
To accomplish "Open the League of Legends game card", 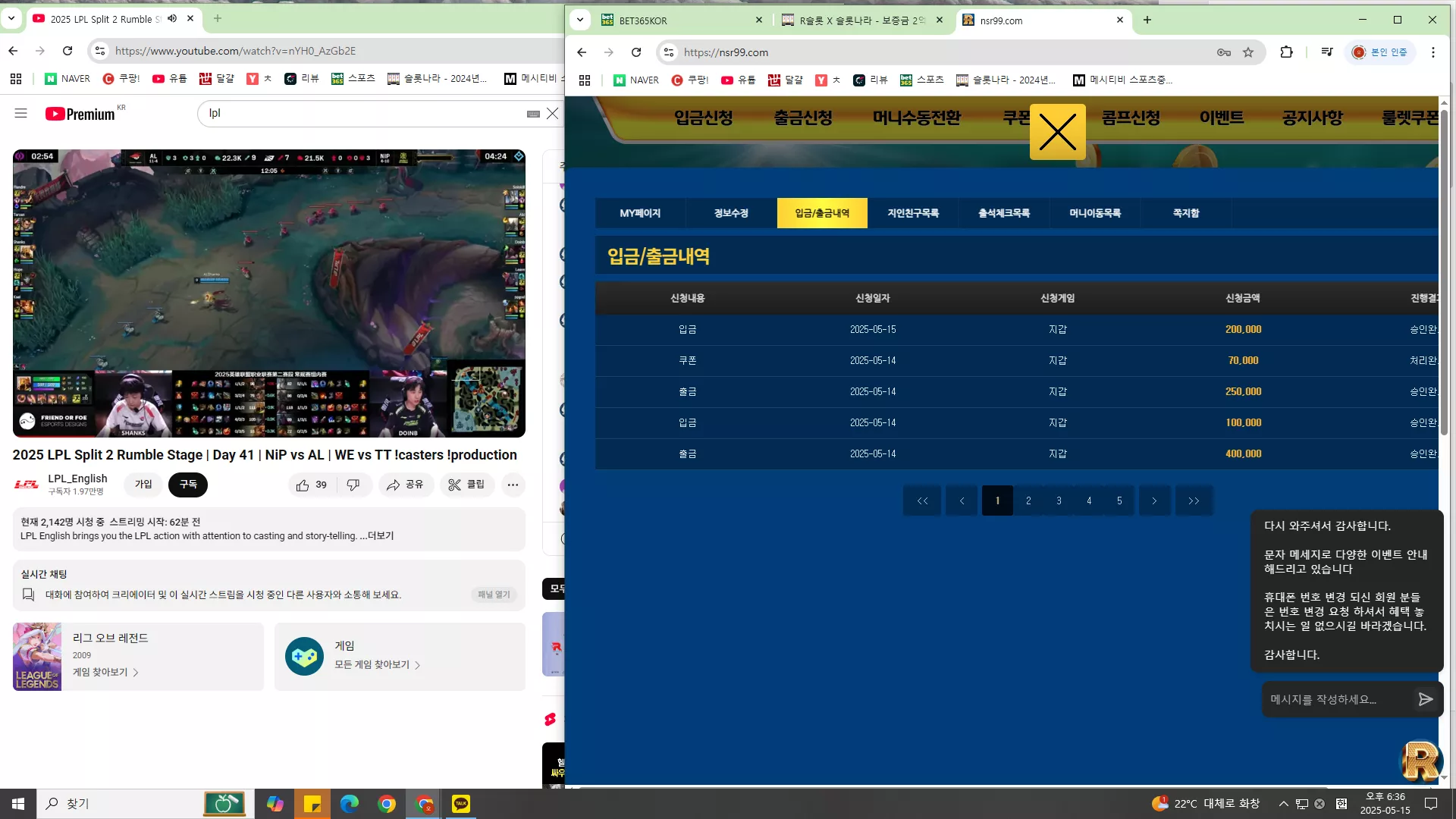I will [x=138, y=657].
